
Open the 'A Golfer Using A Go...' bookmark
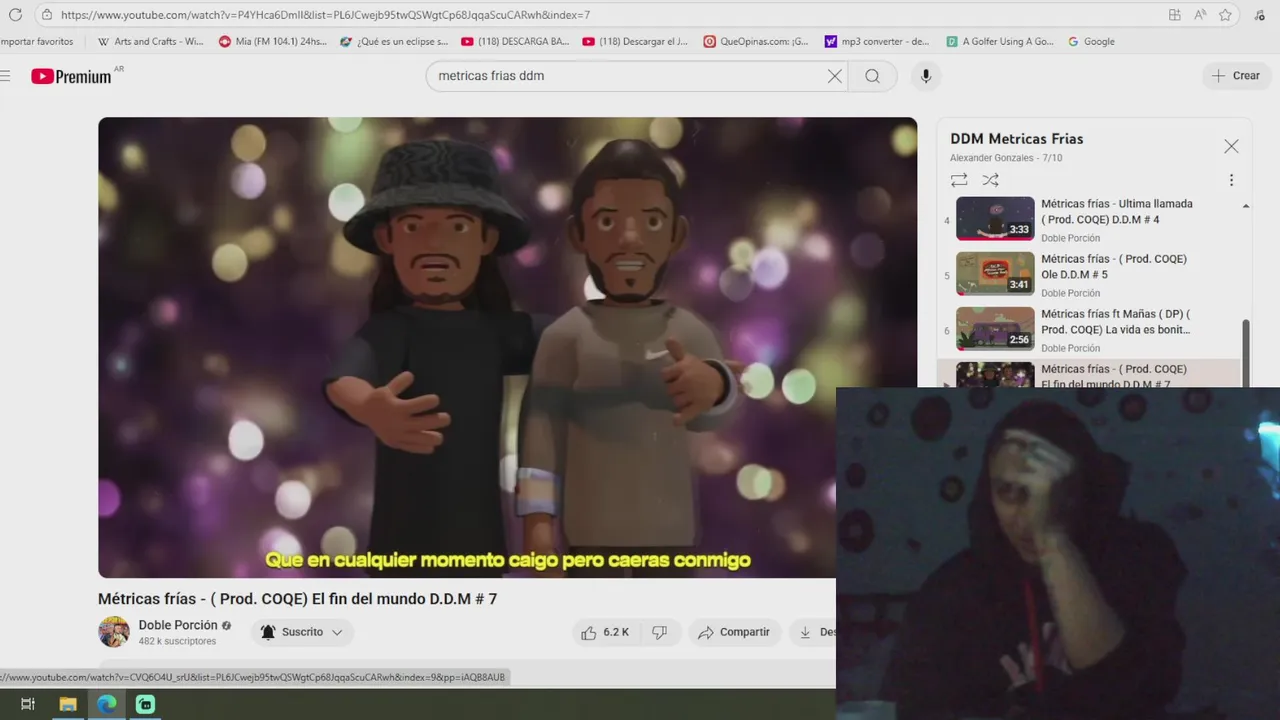pyautogui.click(x=999, y=42)
